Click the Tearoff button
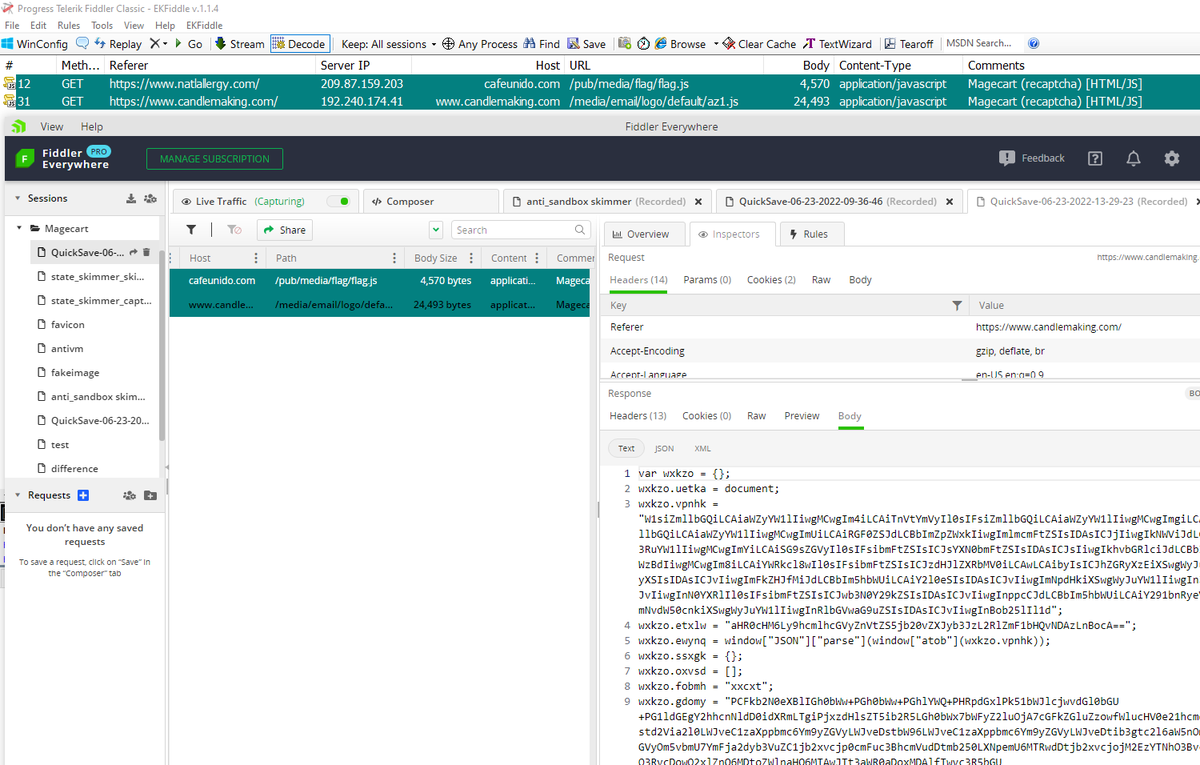 (909, 44)
